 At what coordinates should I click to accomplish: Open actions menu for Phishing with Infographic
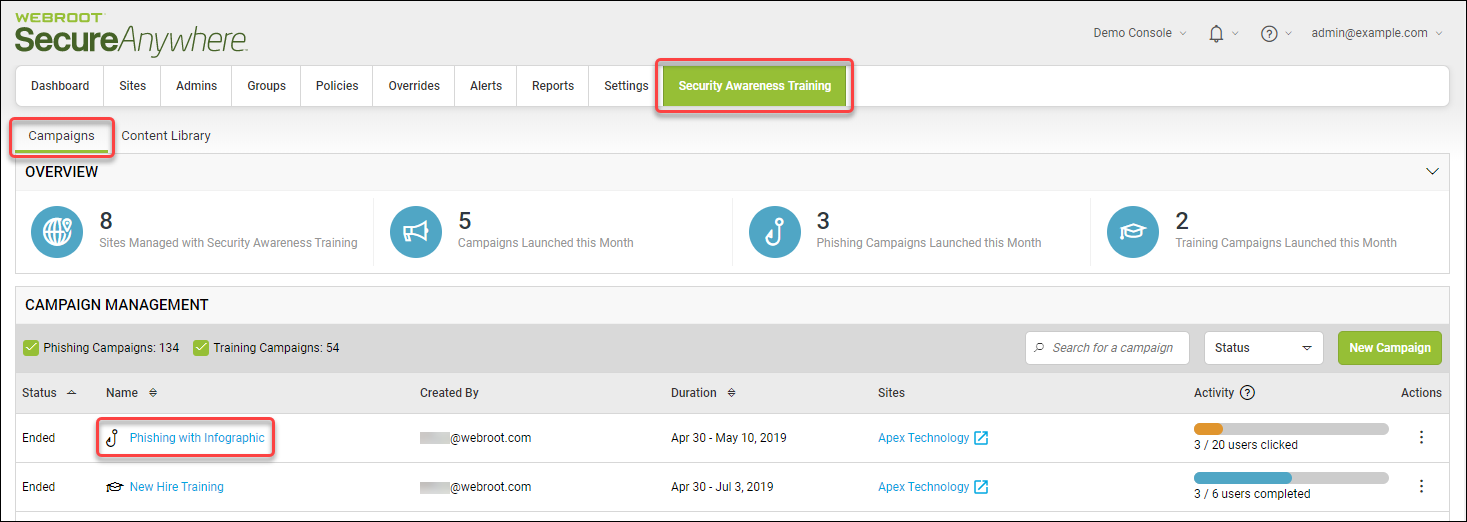point(1421,437)
